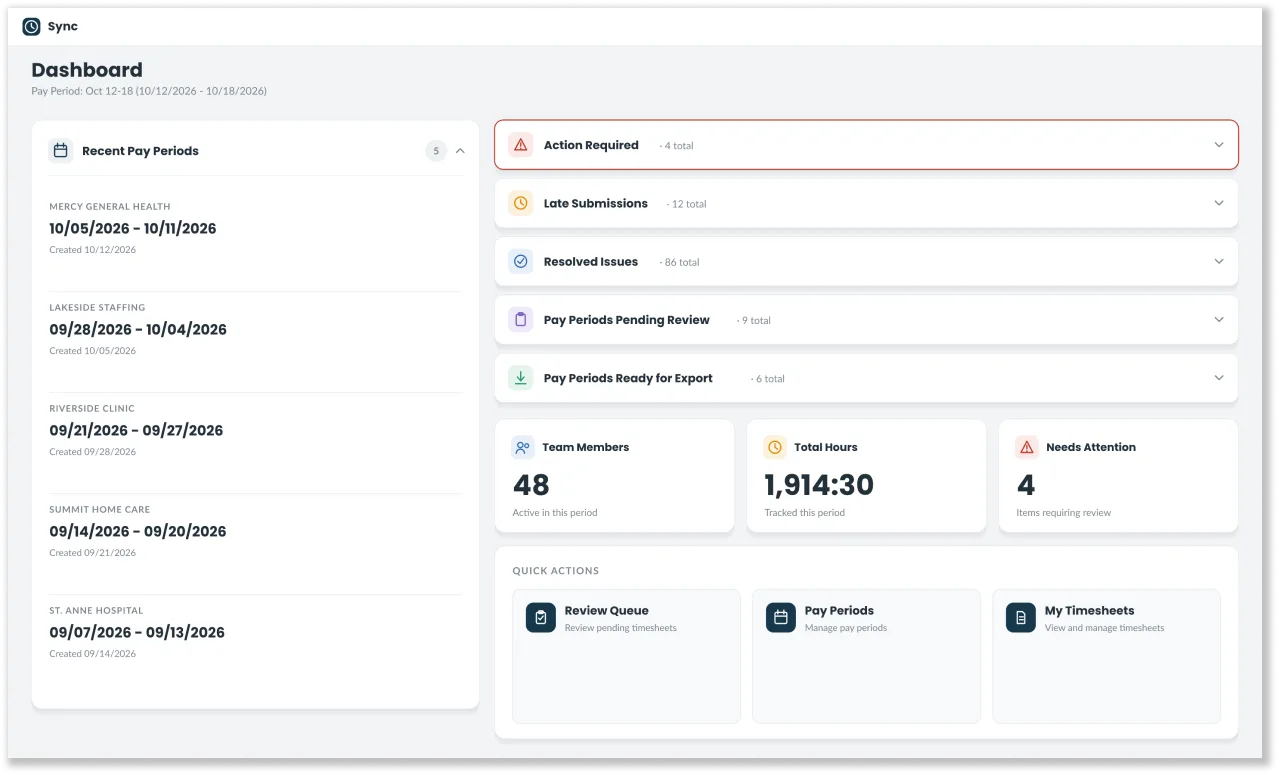
Task: Open the Pay Periods quick action card
Action: [866, 656]
